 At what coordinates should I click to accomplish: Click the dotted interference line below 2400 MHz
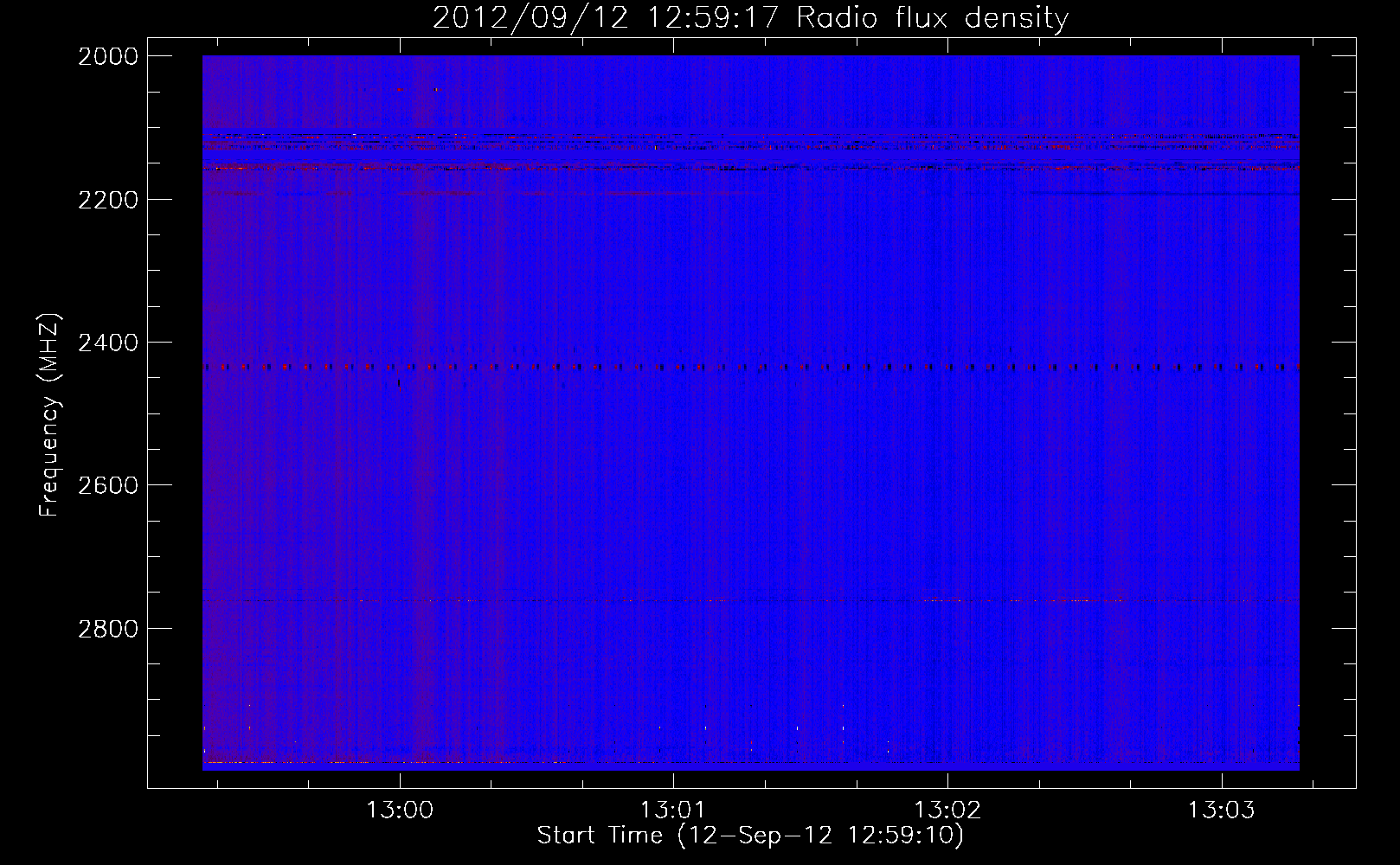coord(750,368)
